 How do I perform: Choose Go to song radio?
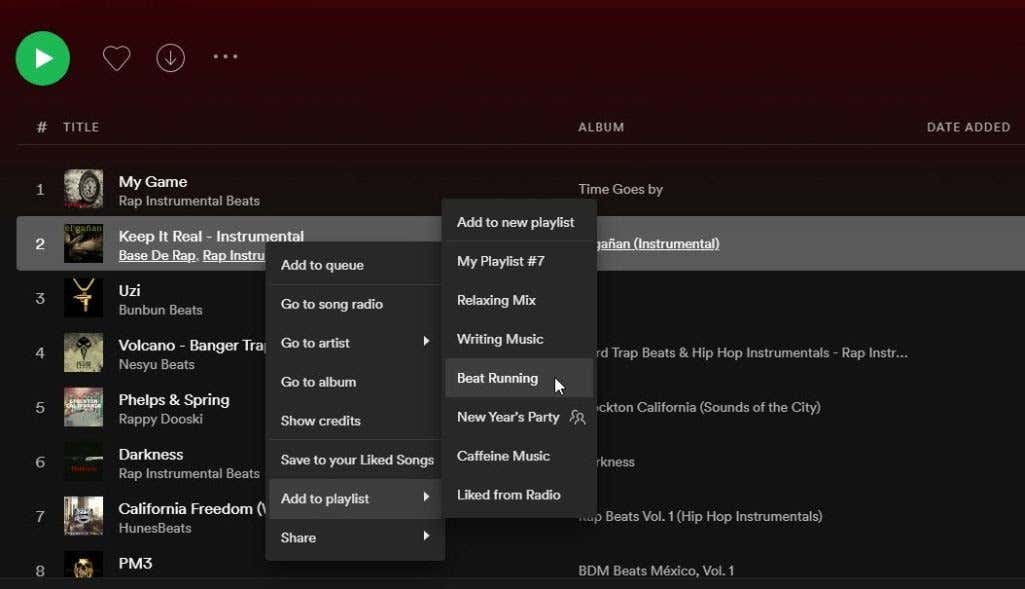[331, 304]
